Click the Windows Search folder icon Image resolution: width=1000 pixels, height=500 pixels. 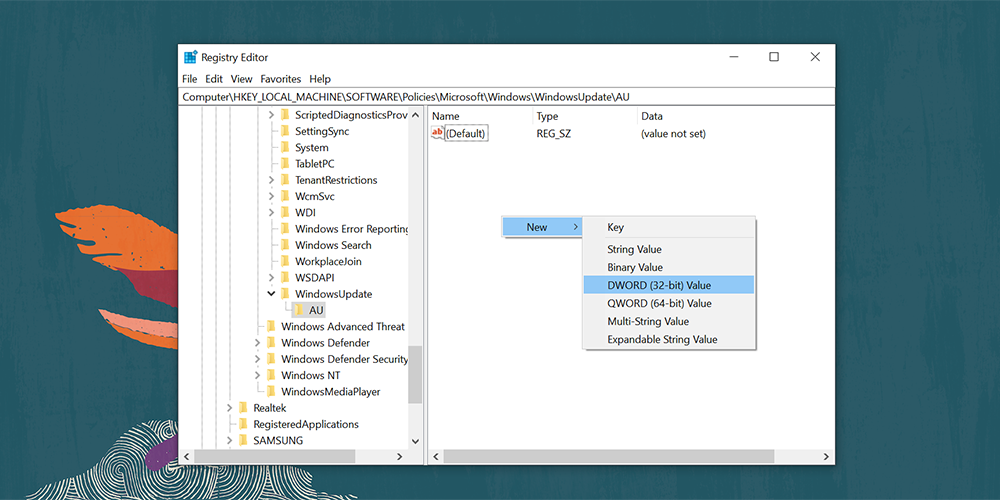click(x=285, y=245)
